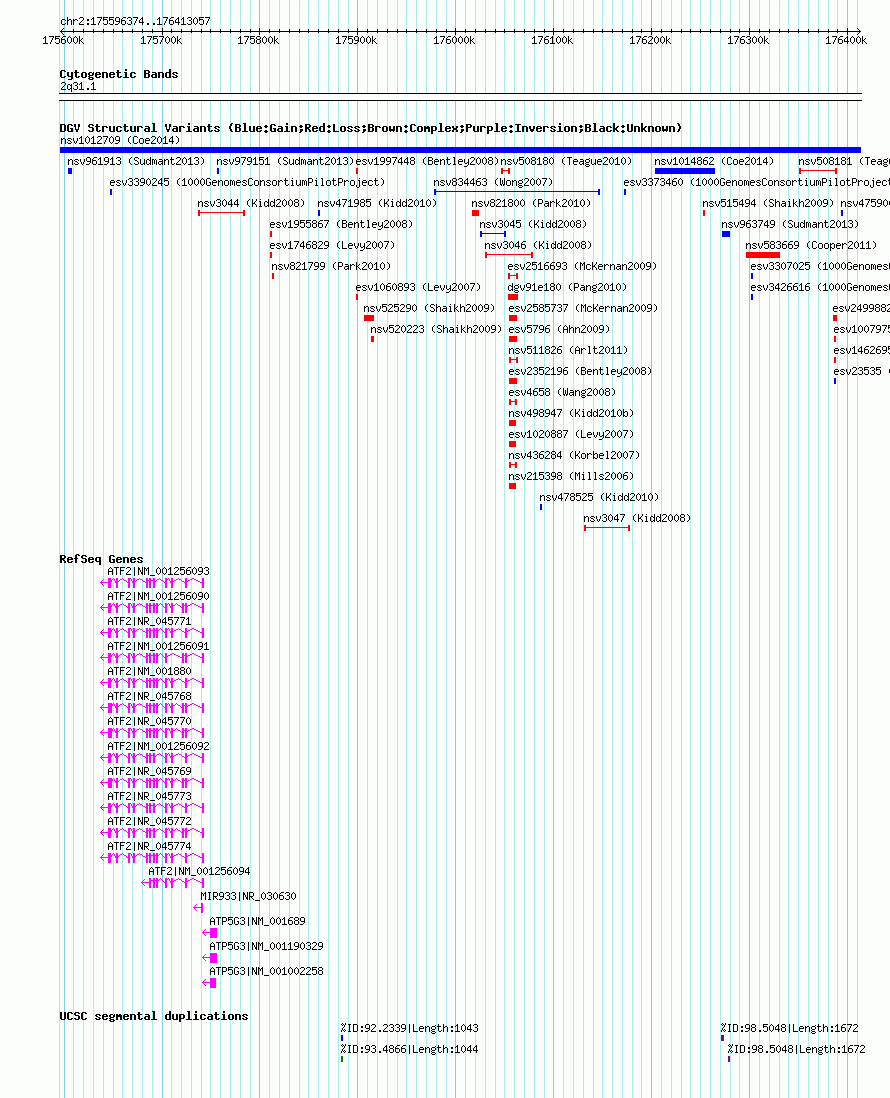The width and height of the screenshot is (890, 1098).
Task: Open ATF2|NR_045770 transcript
Action: click(x=153, y=732)
